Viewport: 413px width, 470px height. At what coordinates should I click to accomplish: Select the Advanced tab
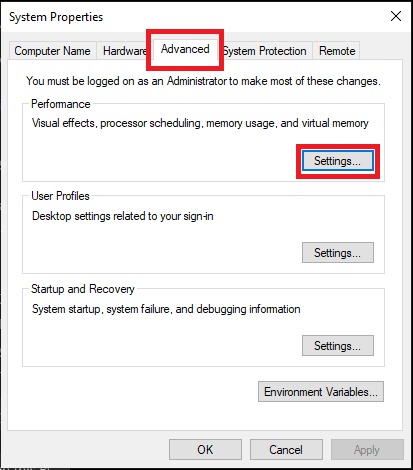pos(185,49)
